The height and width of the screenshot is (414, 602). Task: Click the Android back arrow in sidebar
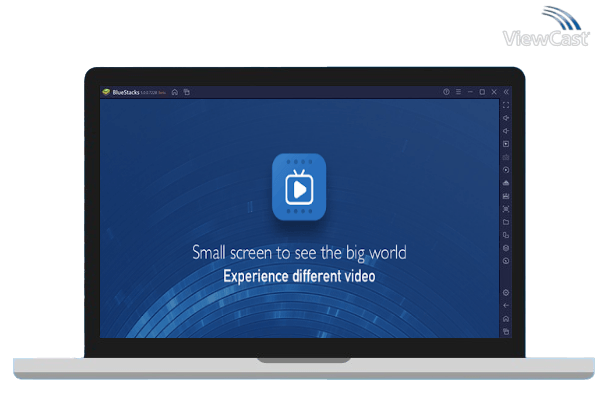pyautogui.click(x=506, y=305)
